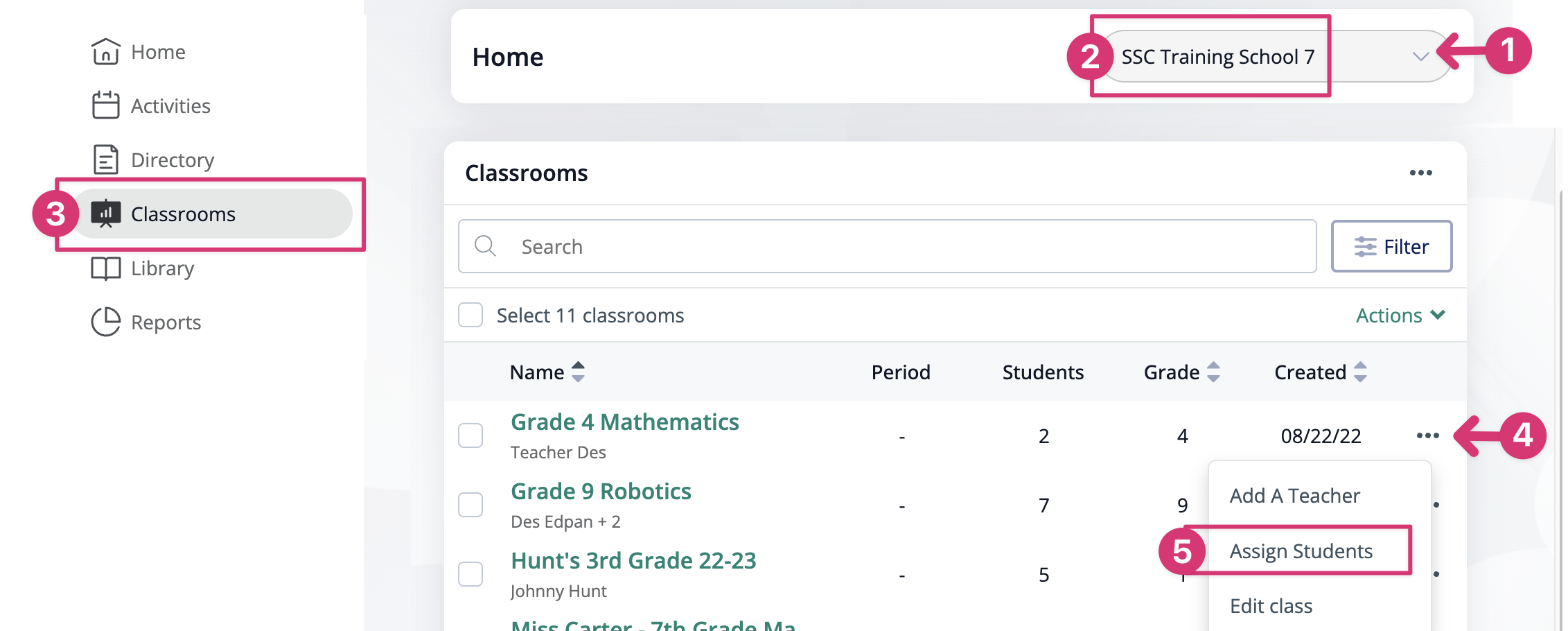This screenshot has width=1568, height=631.
Task: Click the Classrooms presentation board icon
Action: (105, 214)
